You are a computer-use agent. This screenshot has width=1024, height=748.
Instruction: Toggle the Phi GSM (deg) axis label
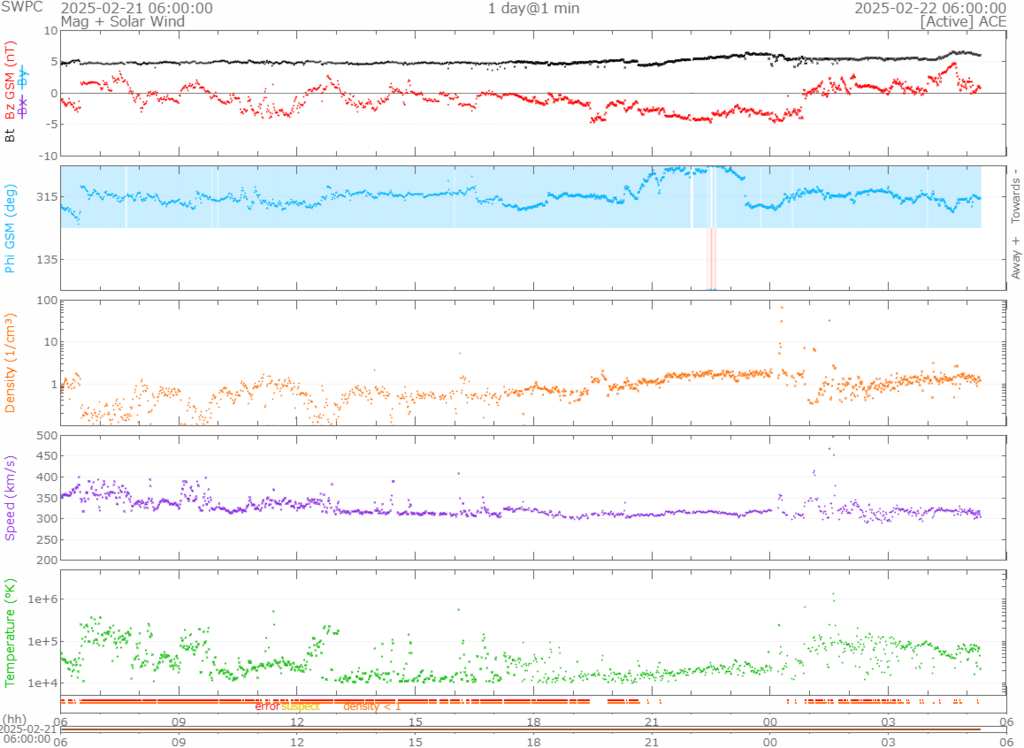click(x=10, y=229)
